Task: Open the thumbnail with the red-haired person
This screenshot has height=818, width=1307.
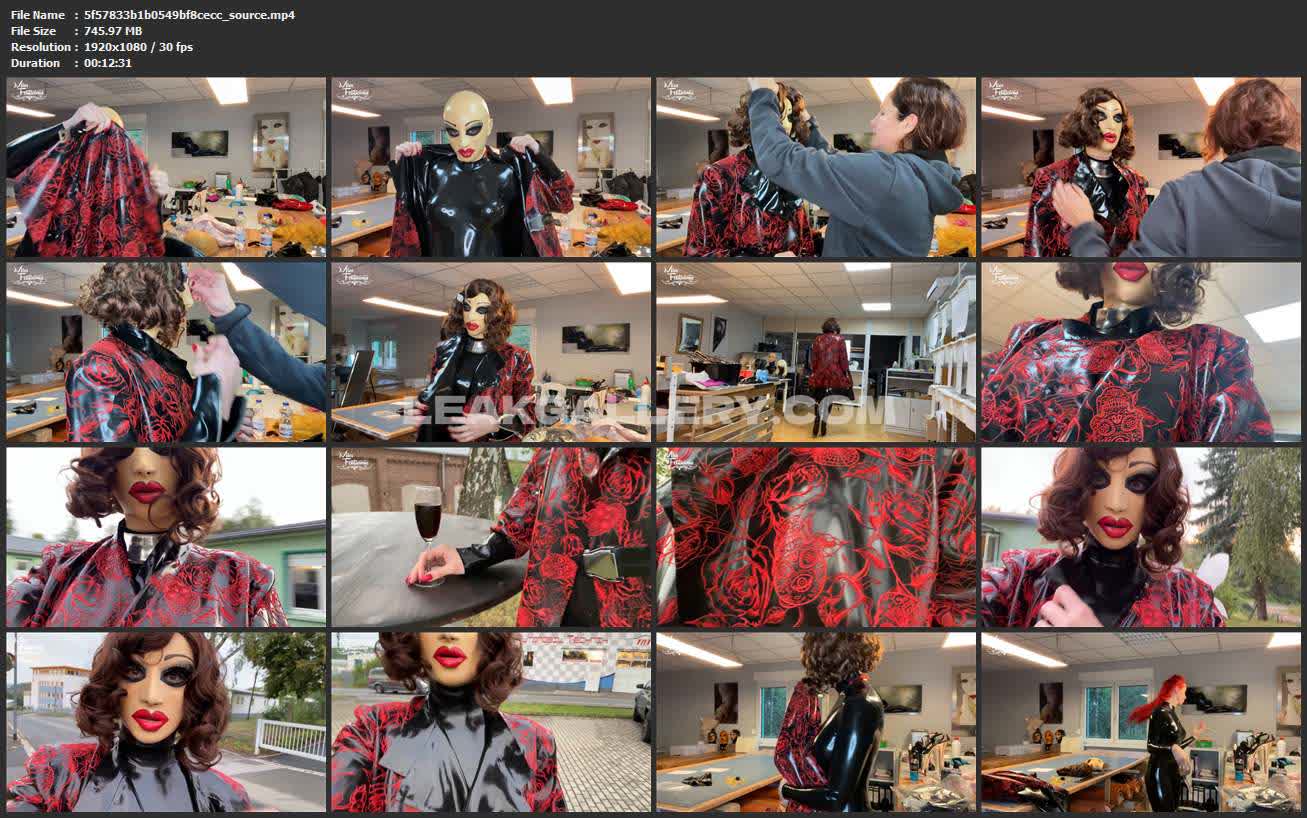Action: pos(1141,721)
